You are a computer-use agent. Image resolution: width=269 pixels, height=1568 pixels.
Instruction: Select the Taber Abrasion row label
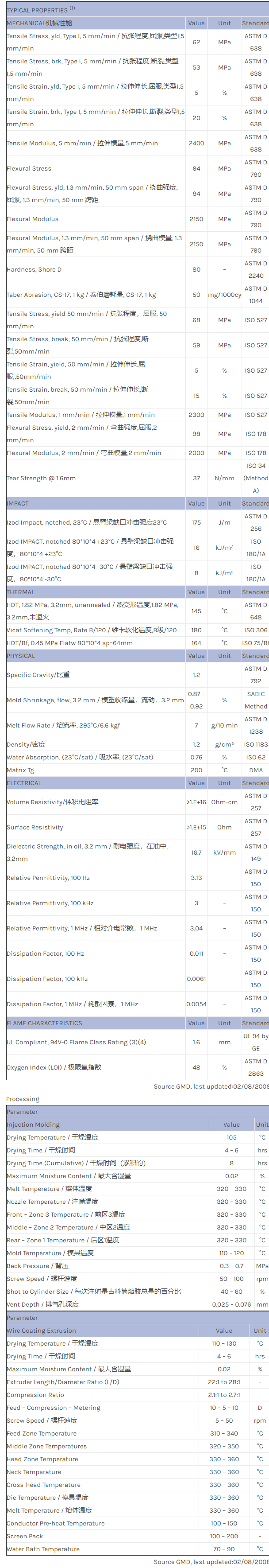[81, 295]
